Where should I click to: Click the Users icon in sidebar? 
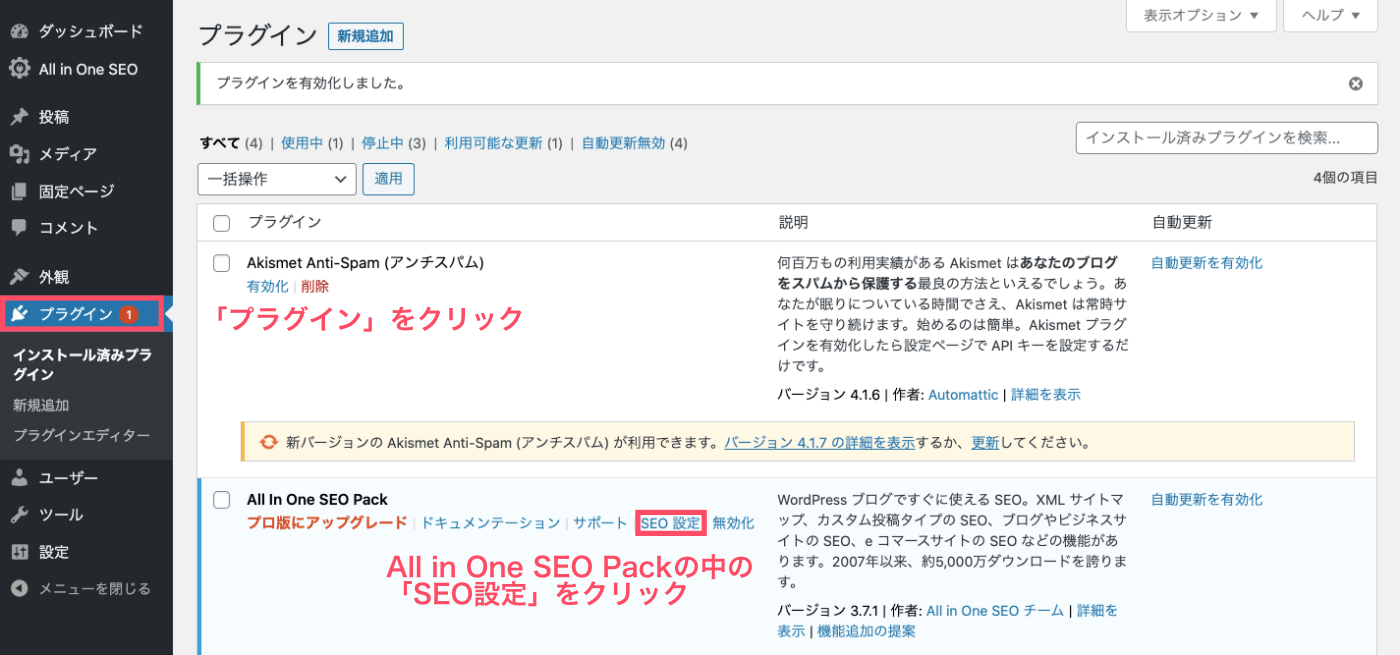19,478
